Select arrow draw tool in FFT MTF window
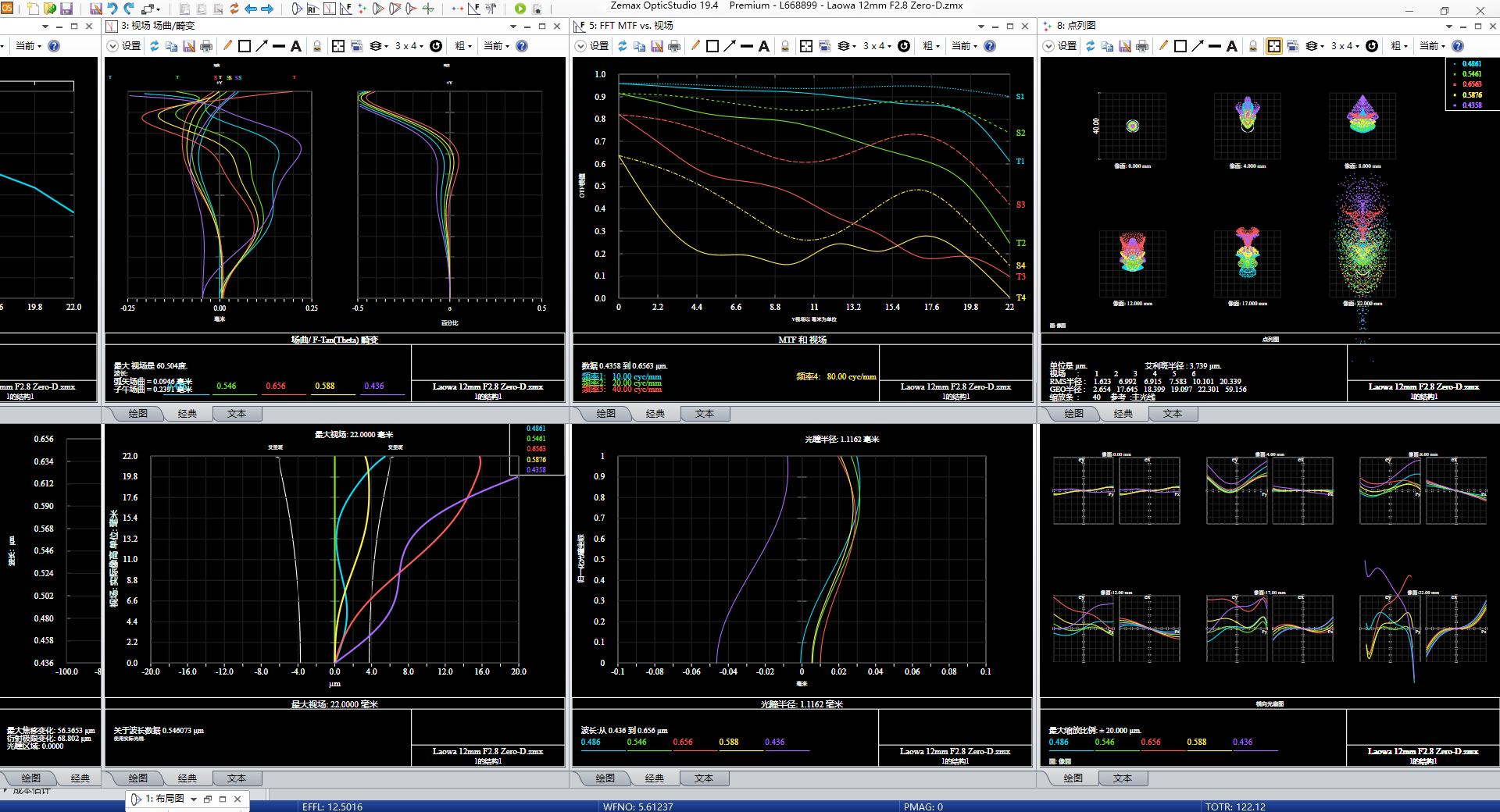 (730, 46)
